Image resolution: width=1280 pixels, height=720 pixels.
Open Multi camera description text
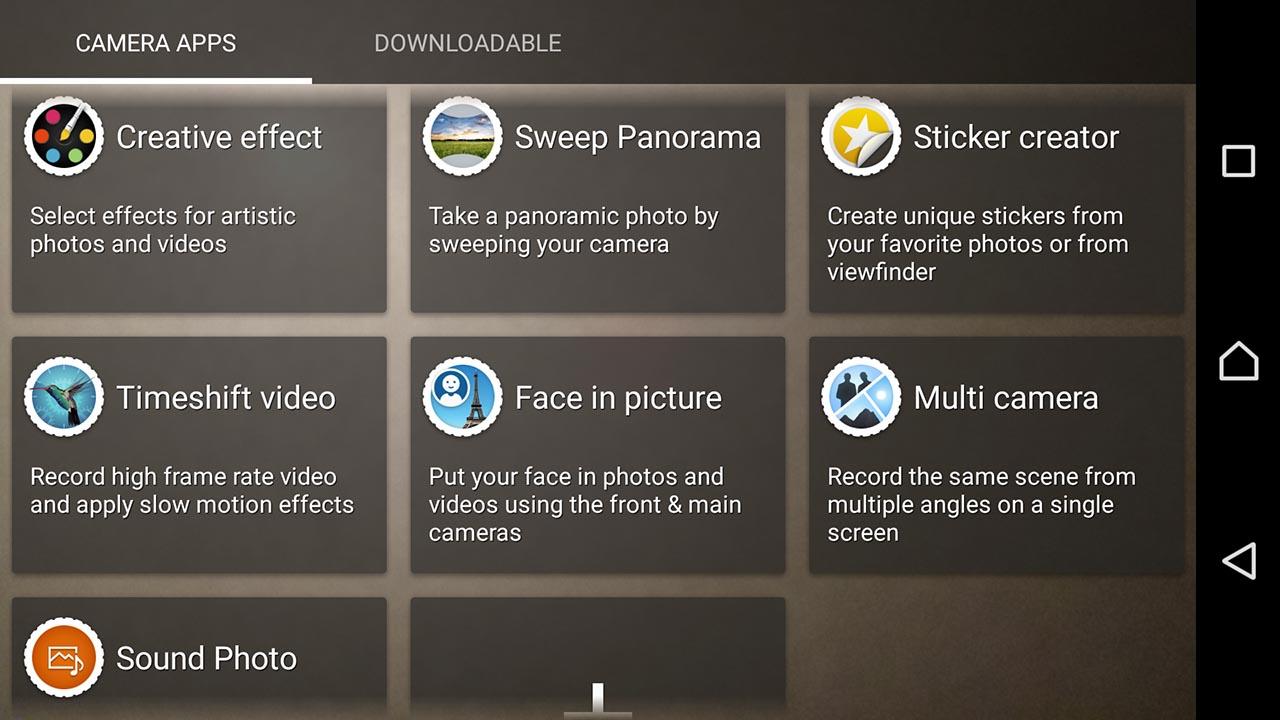coord(981,504)
